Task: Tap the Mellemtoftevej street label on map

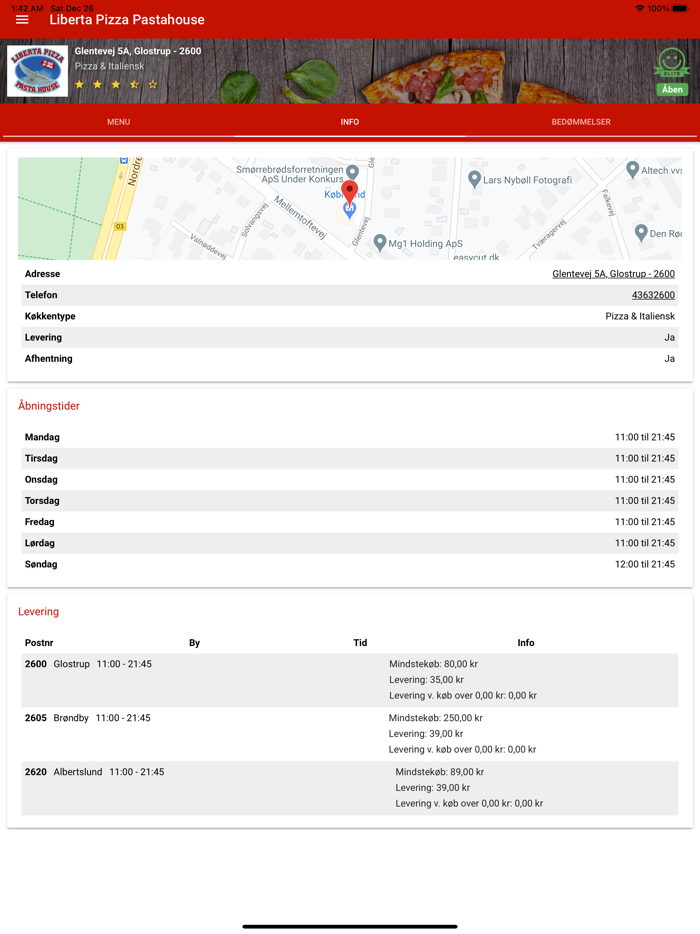Action: tap(300, 217)
